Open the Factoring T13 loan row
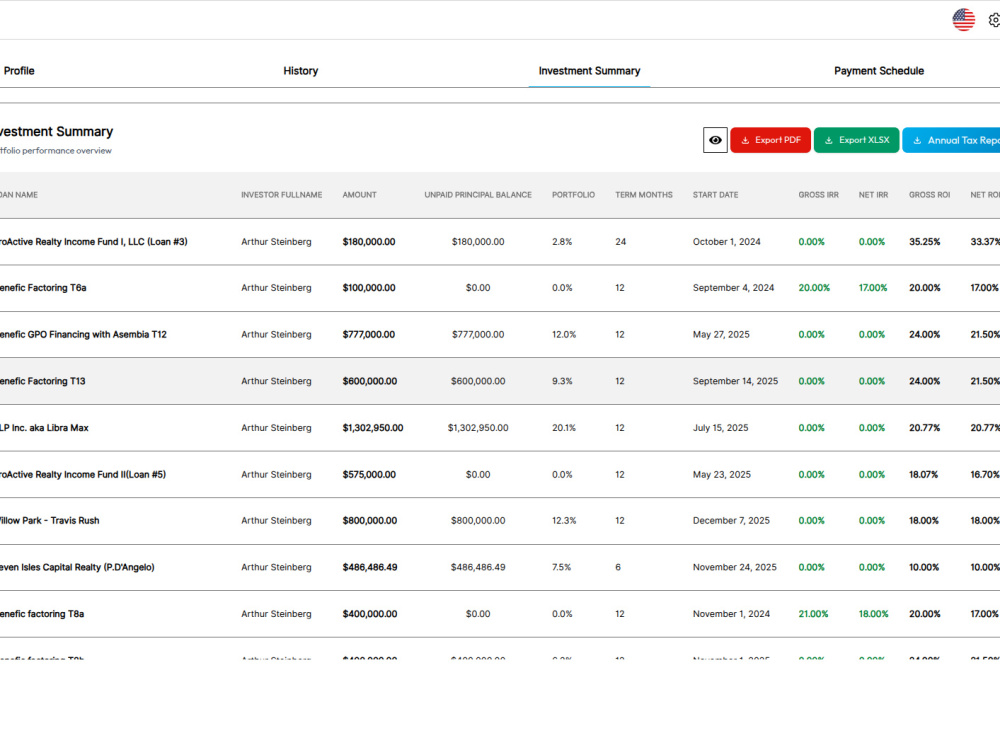This screenshot has width=1000, height=750. point(500,381)
